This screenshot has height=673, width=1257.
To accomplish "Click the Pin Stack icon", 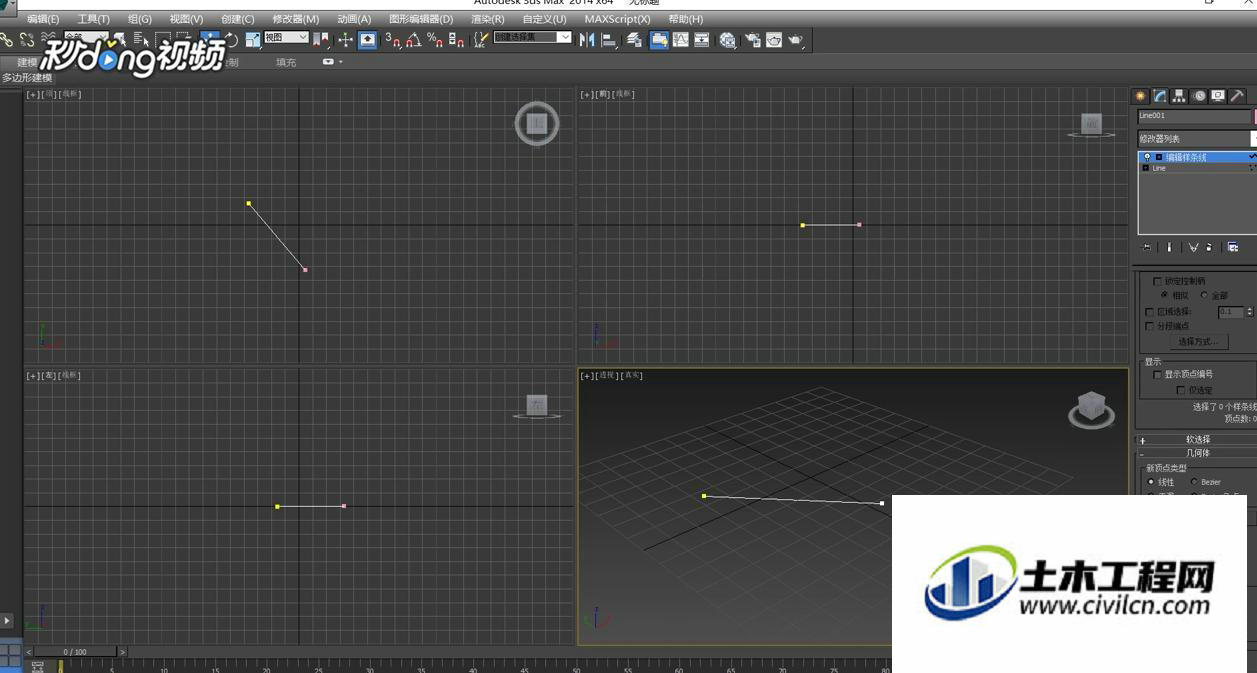I will click(x=1146, y=247).
